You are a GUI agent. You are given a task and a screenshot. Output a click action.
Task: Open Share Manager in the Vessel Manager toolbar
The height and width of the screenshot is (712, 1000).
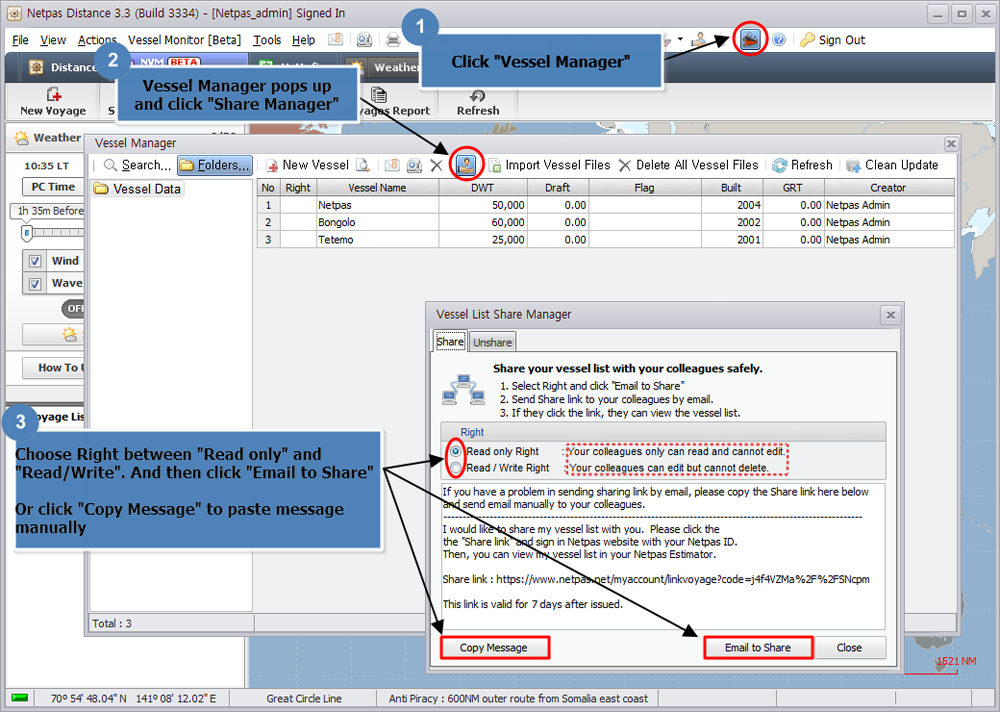[466, 165]
